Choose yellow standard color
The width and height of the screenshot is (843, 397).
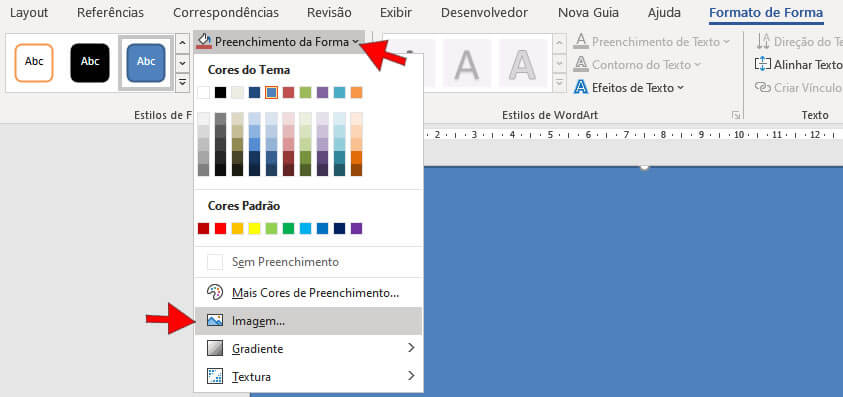coord(254,228)
